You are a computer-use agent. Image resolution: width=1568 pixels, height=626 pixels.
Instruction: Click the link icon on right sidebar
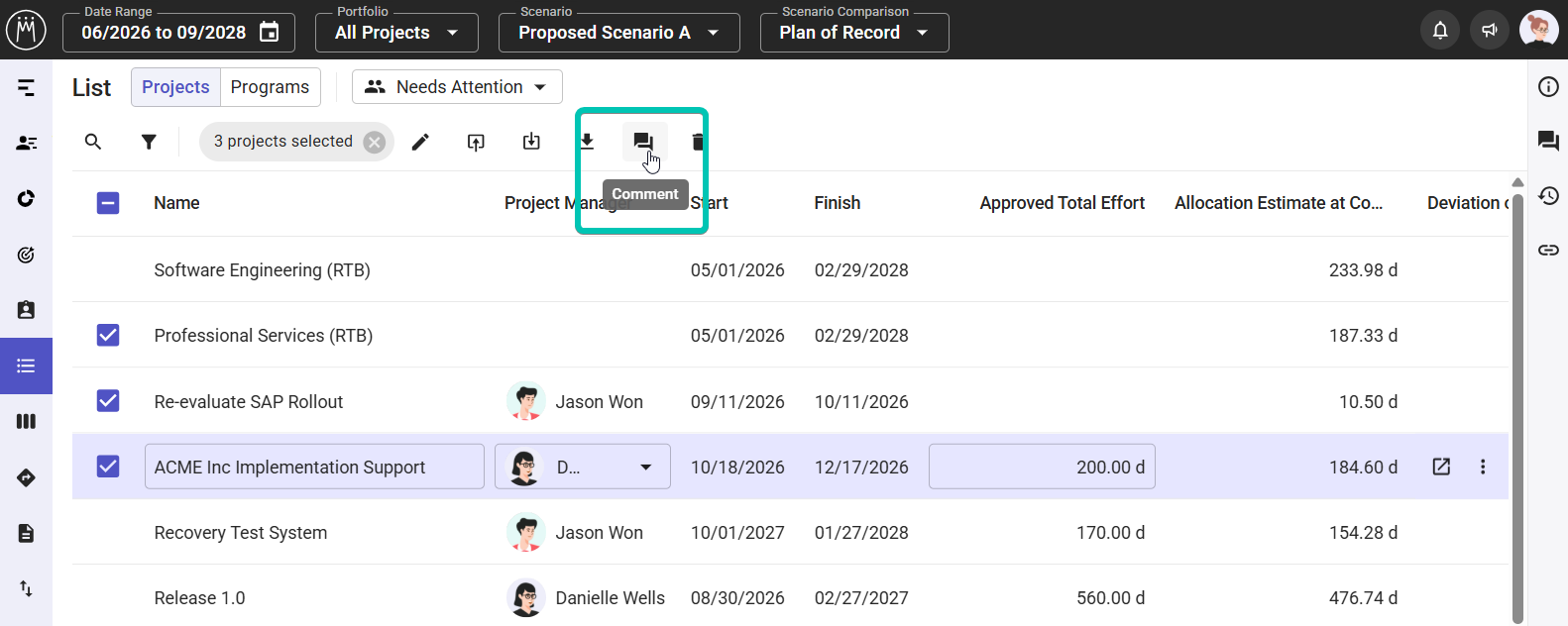coord(1548,250)
